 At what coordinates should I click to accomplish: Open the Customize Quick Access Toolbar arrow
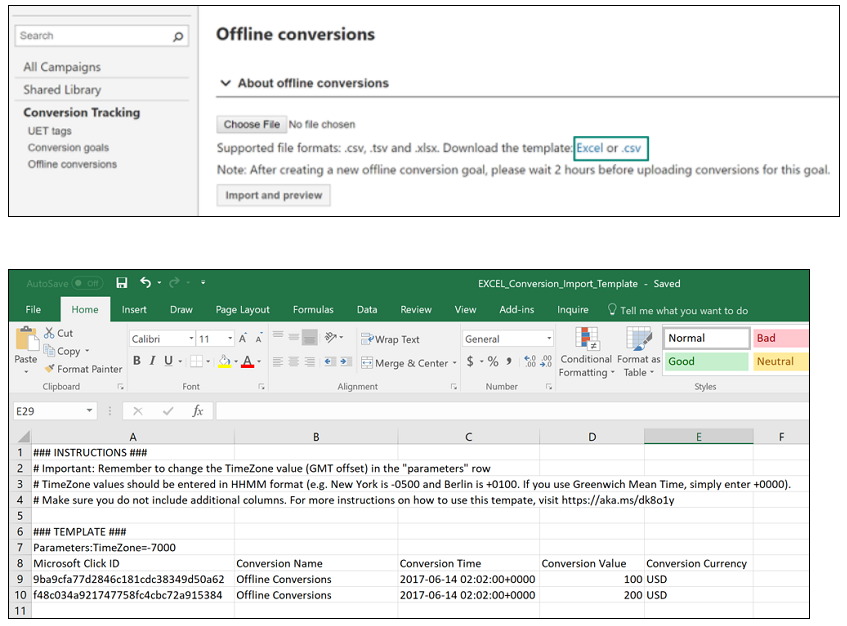coord(203,282)
